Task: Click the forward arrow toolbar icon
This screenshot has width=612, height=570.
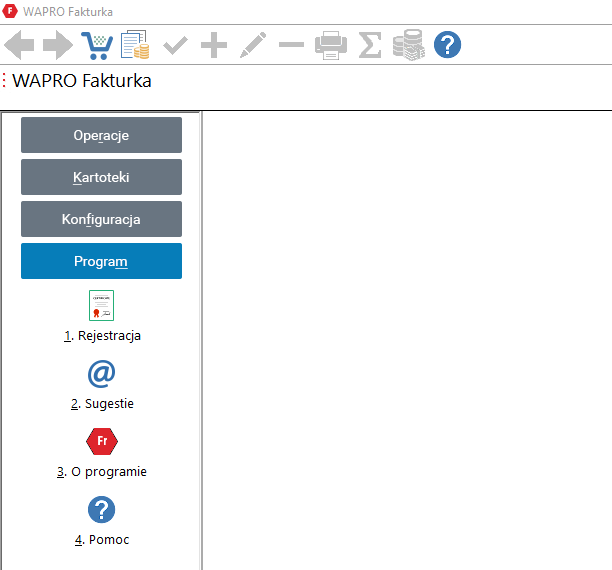Action: point(57,45)
